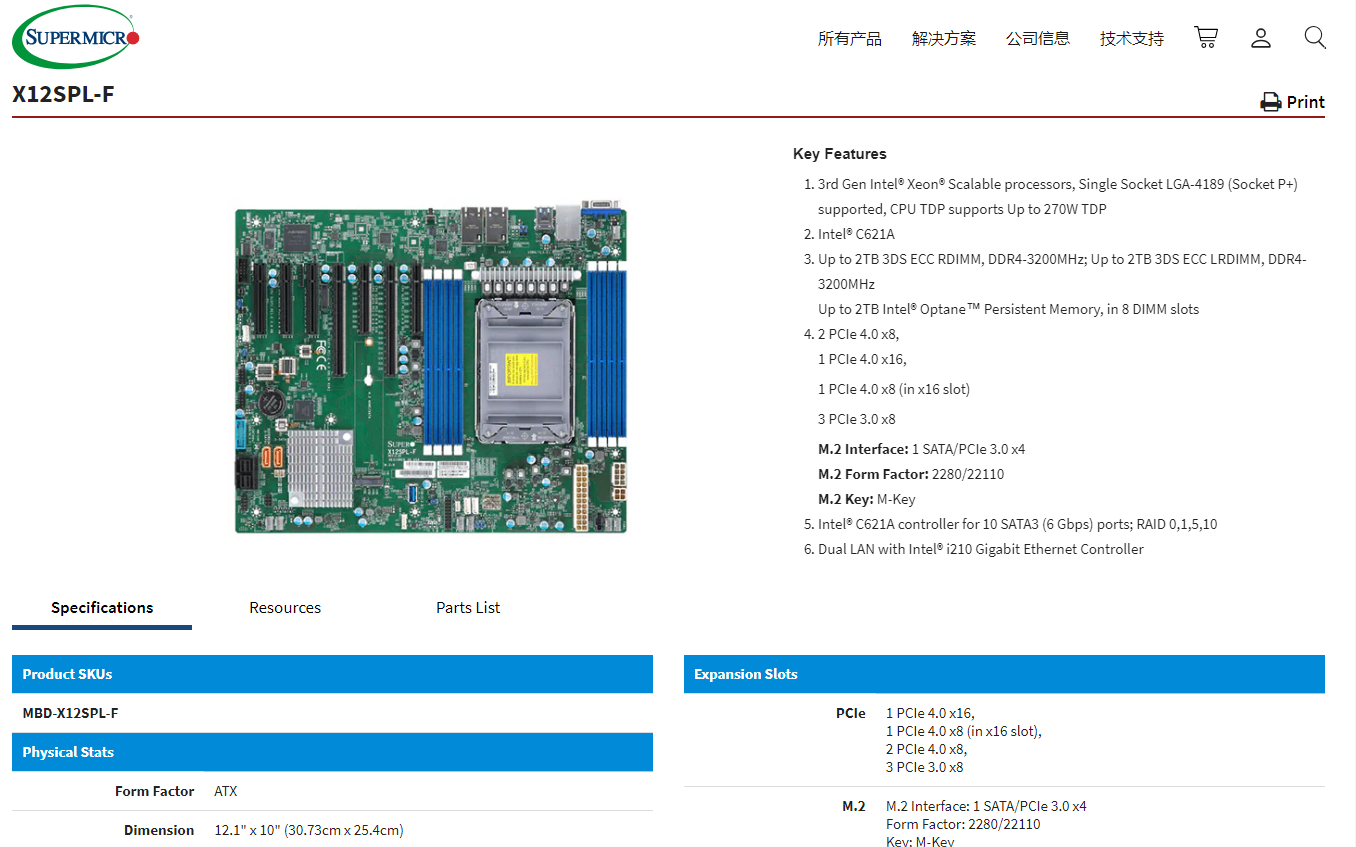1356x847 pixels.
Task: Collapse the Physical Stats section header
Action: [332, 752]
